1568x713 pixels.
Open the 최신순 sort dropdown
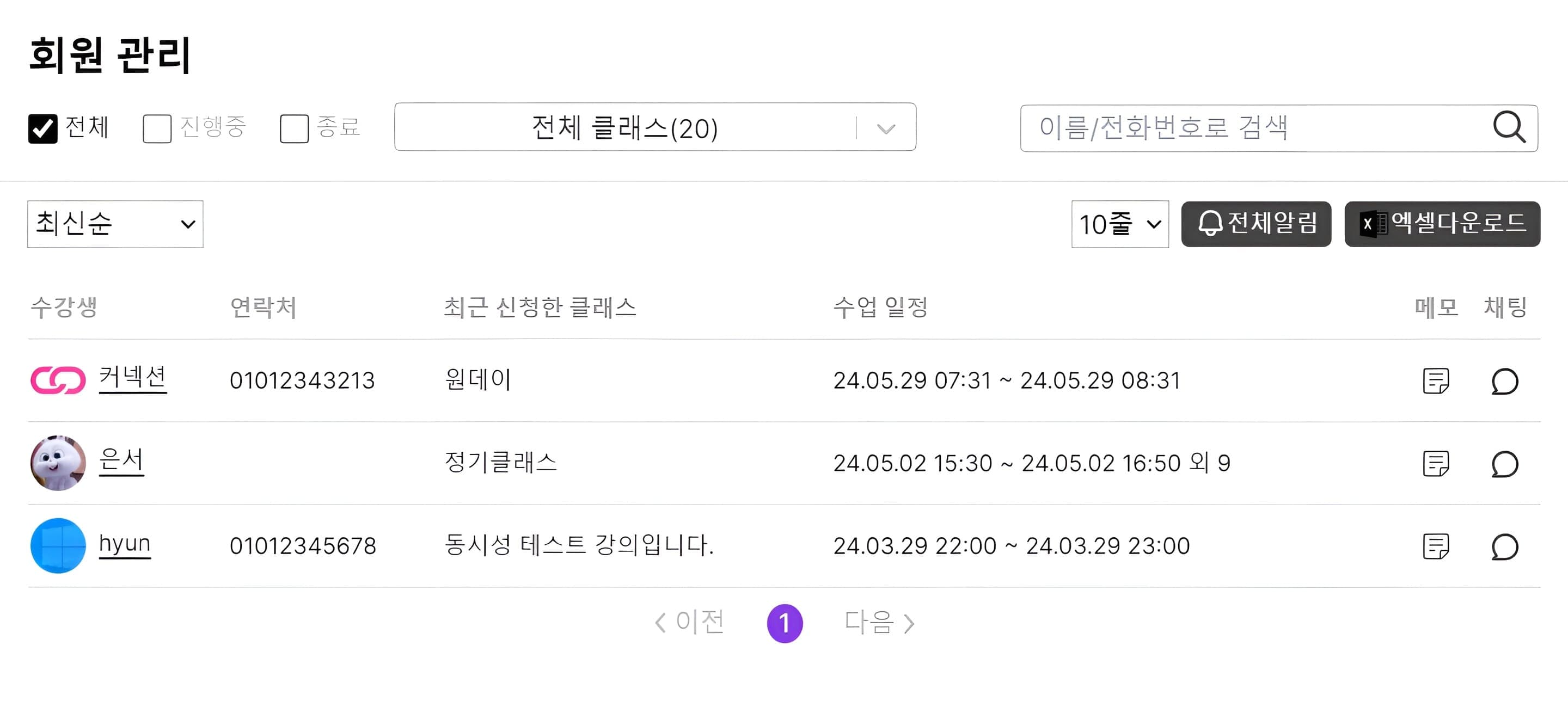pos(115,224)
